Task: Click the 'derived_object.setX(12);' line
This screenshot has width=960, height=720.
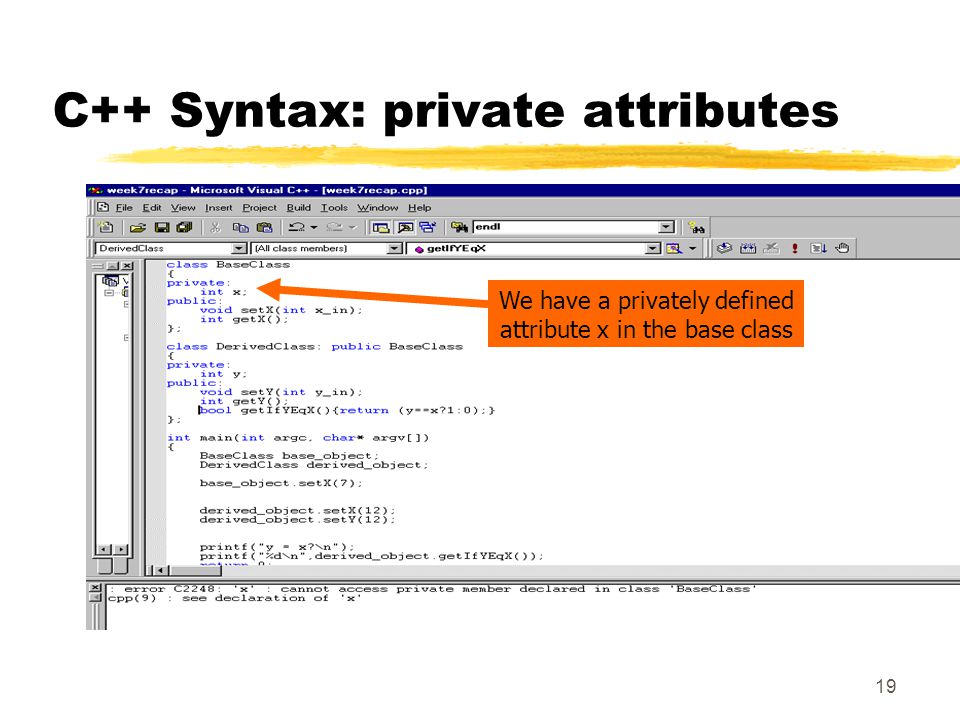Action: [x=298, y=511]
